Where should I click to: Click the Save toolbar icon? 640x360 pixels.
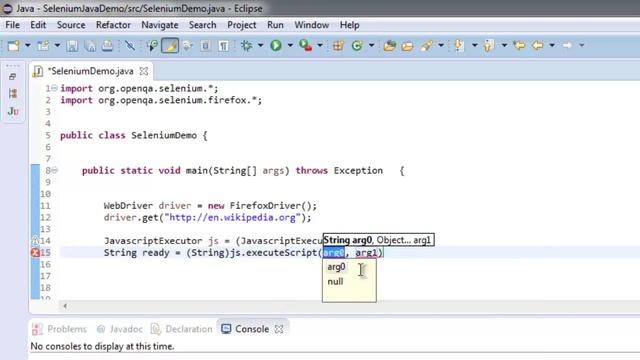pyautogui.click(x=72, y=45)
